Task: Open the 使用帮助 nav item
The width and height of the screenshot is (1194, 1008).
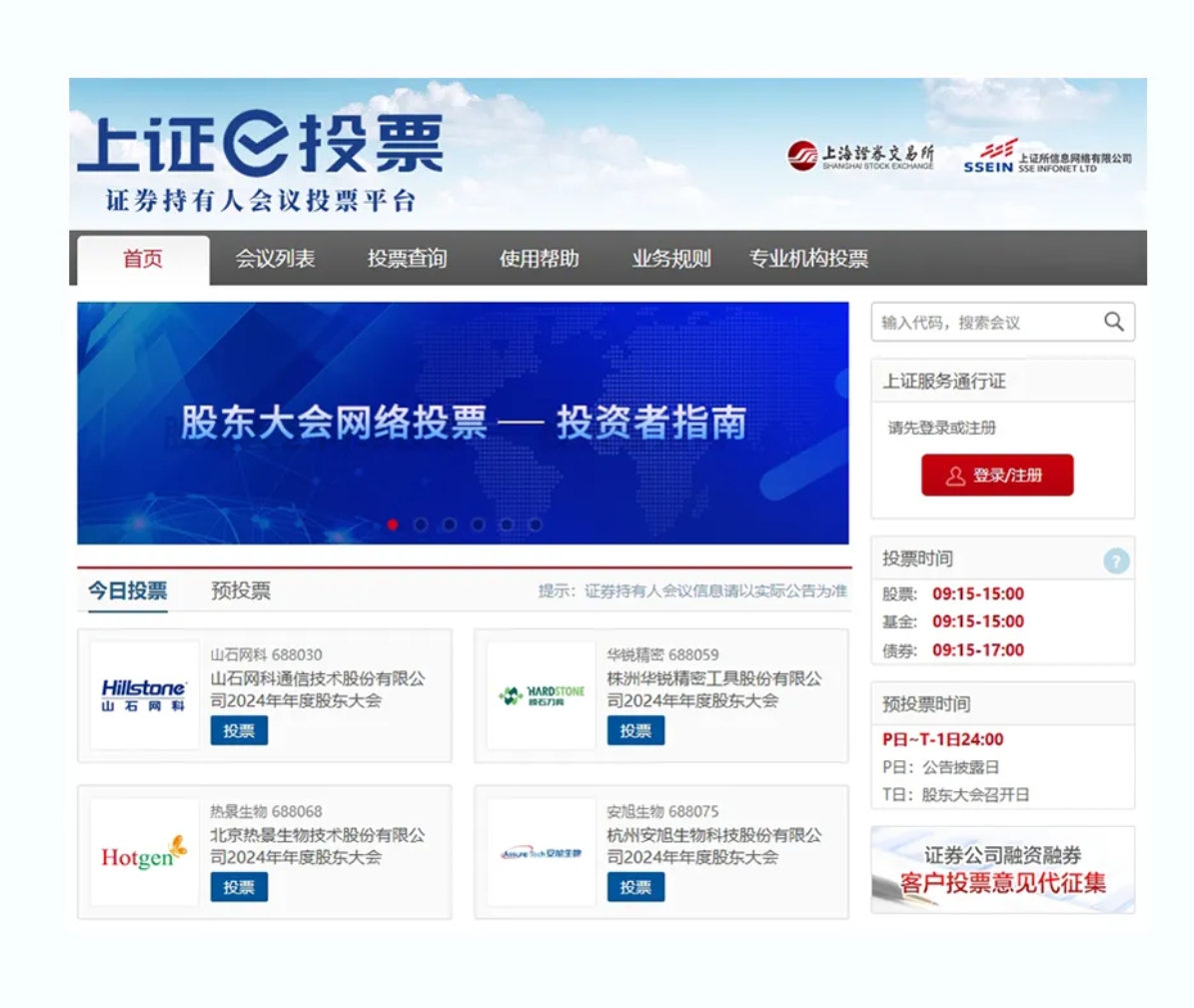Action: [x=540, y=259]
